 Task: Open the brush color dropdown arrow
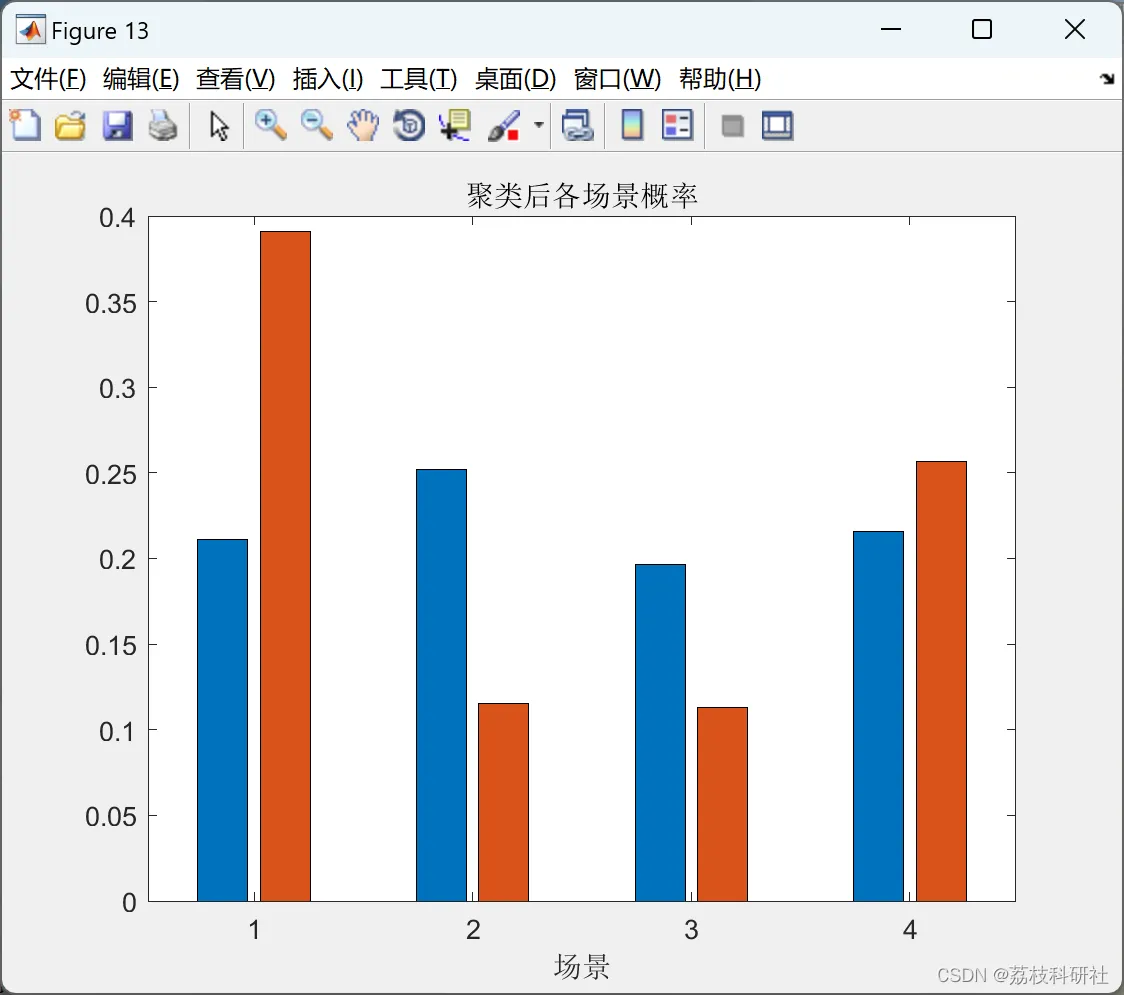coord(539,125)
